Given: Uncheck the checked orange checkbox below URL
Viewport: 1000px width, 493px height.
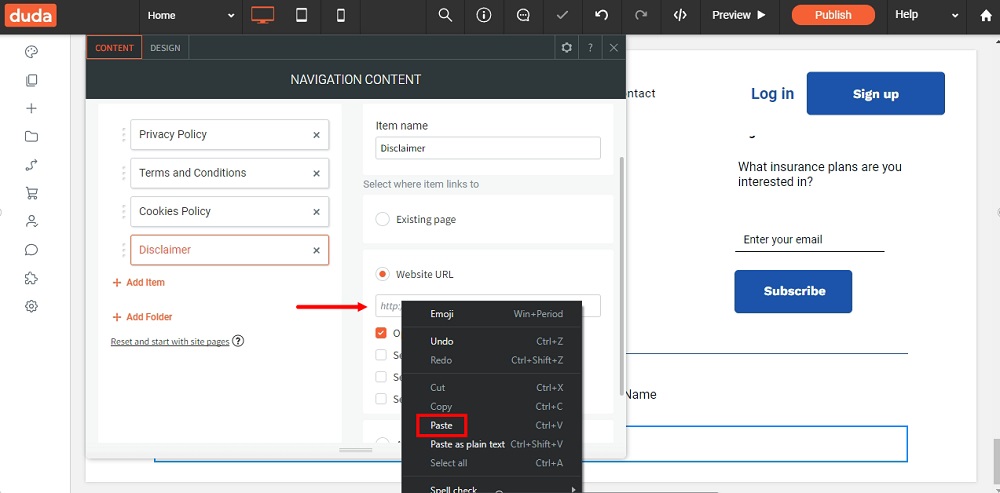Looking at the screenshot, I should tap(381, 333).
